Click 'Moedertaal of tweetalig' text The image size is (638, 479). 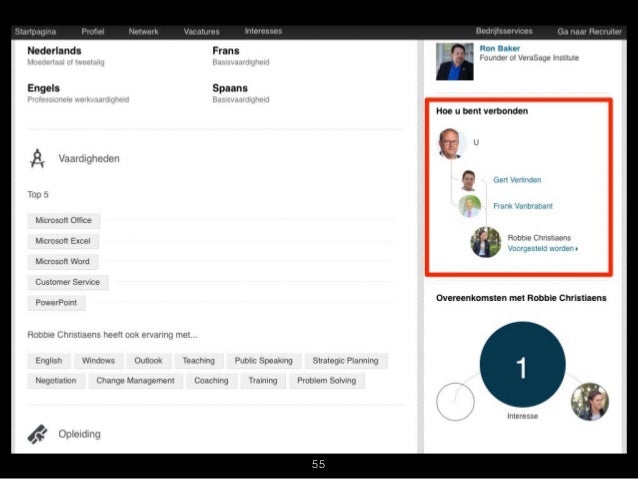66,62
